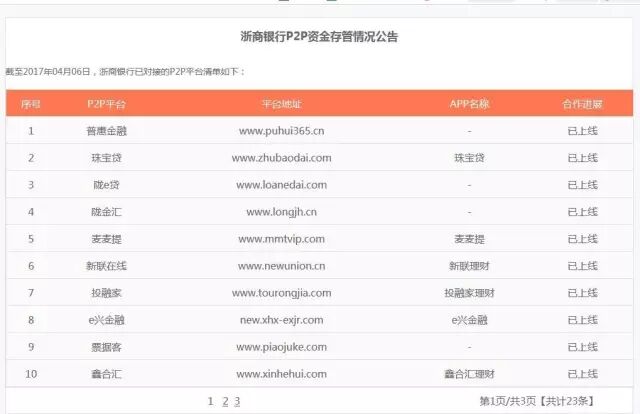The image size is (640, 414).
Task: Click the www.longjh.cn address
Action: pos(282,212)
